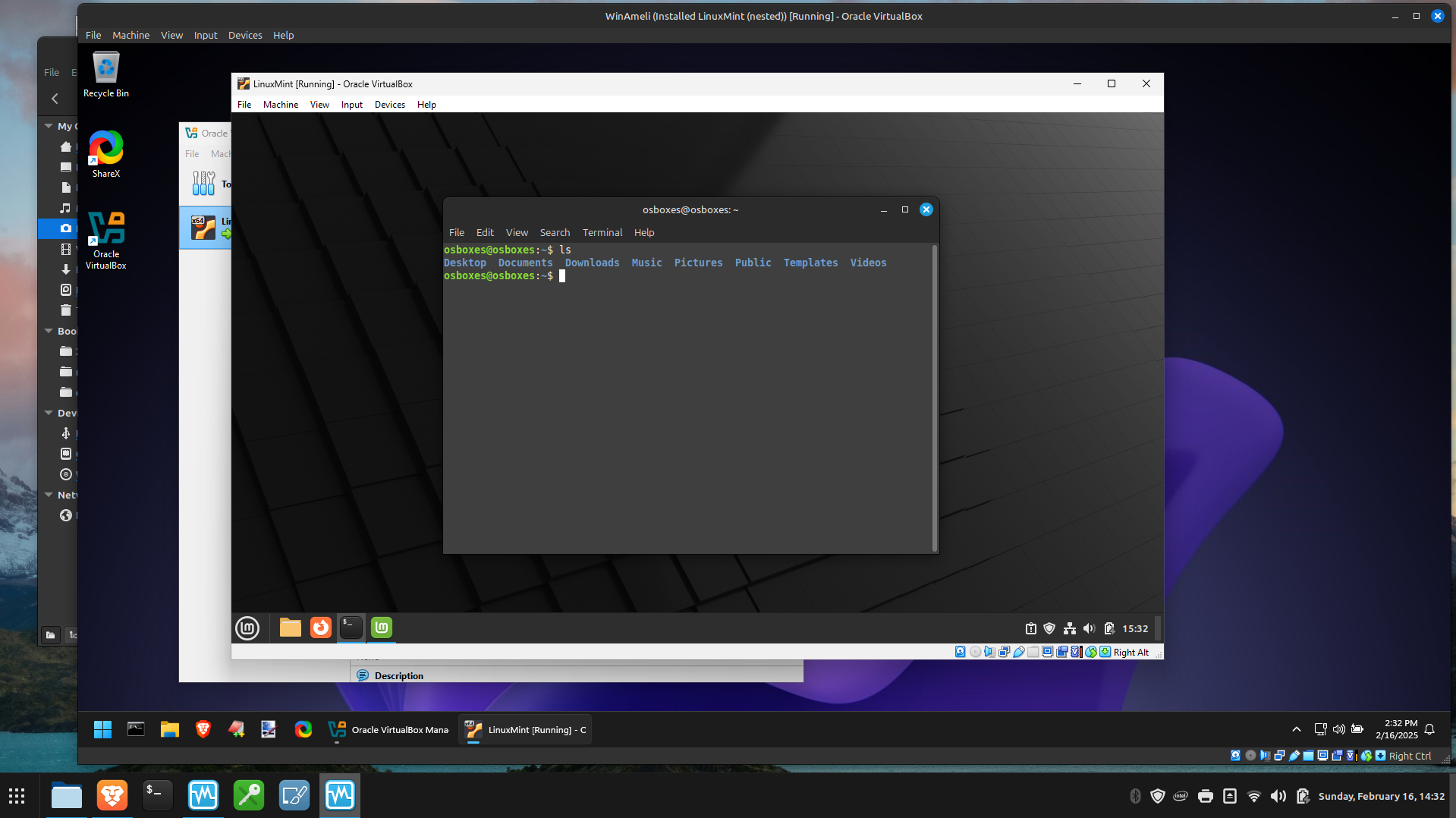Open the screenshot tool in host dock

point(294,796)
